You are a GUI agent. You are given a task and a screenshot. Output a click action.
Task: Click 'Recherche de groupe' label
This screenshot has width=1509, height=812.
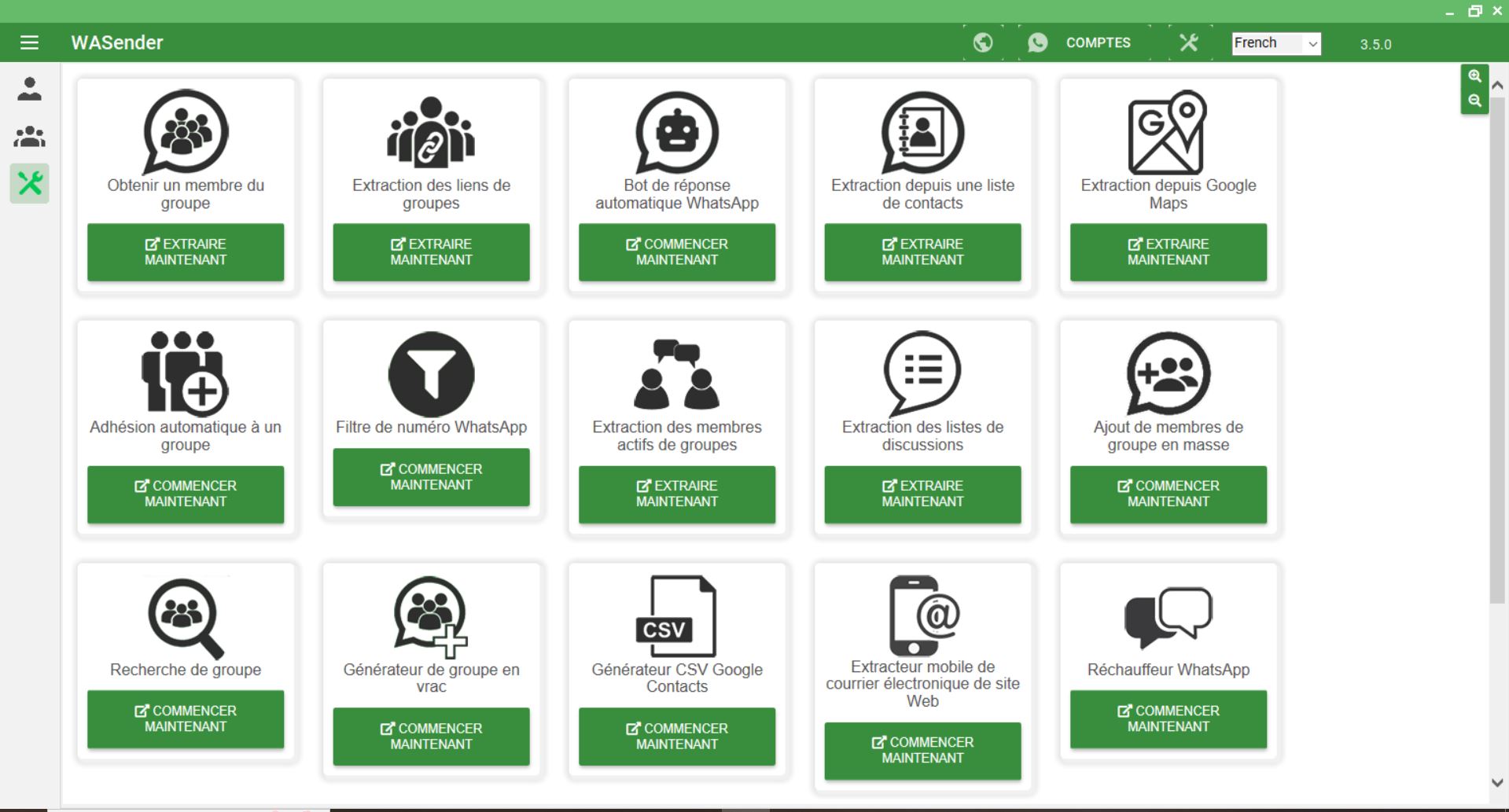tap(186, 670)
